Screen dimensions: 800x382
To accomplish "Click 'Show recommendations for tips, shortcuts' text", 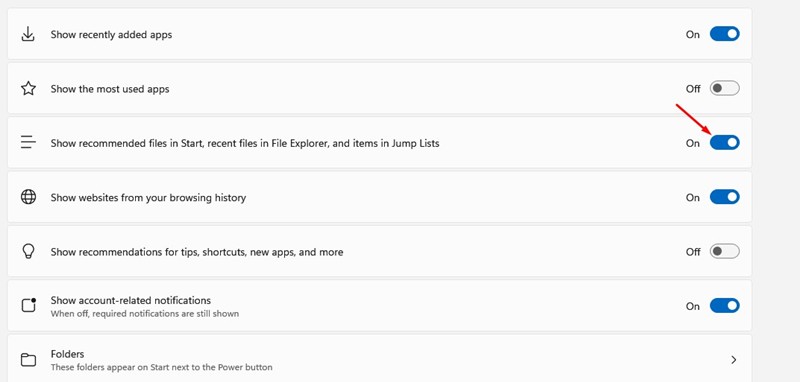I will pyautogui.click(x=197, y=252).
